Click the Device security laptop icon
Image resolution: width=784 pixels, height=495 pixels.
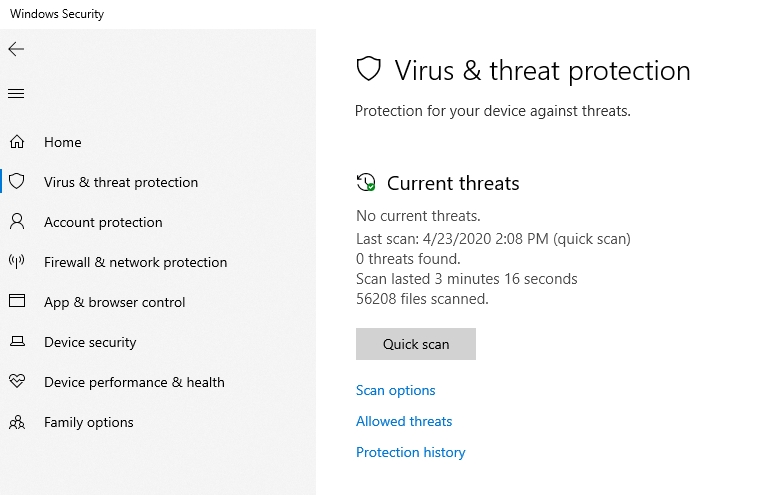18,342
